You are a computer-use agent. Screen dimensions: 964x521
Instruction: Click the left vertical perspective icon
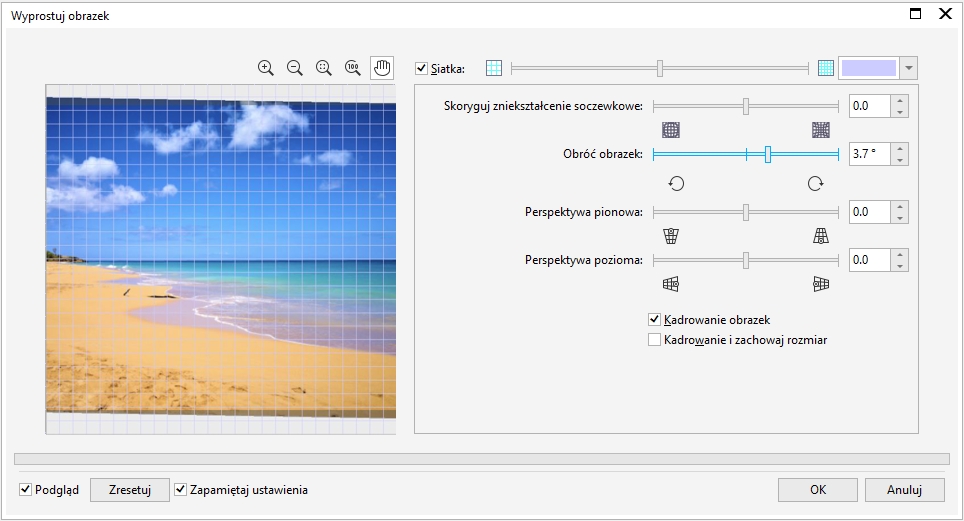point(671,236)
